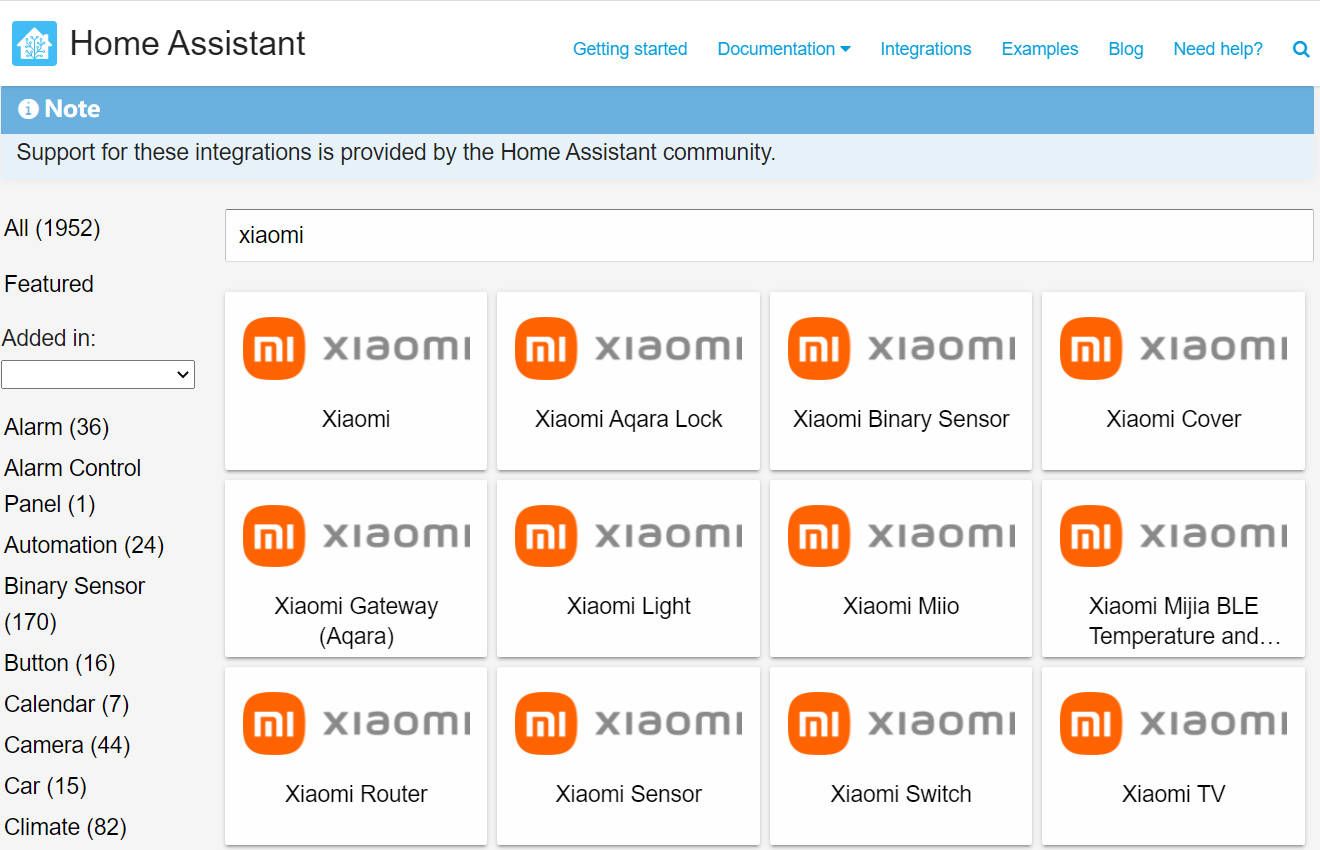Open the 'Xiaomi Sensor' title
This screenshot has width=1320, height=850.
point(628,794)
